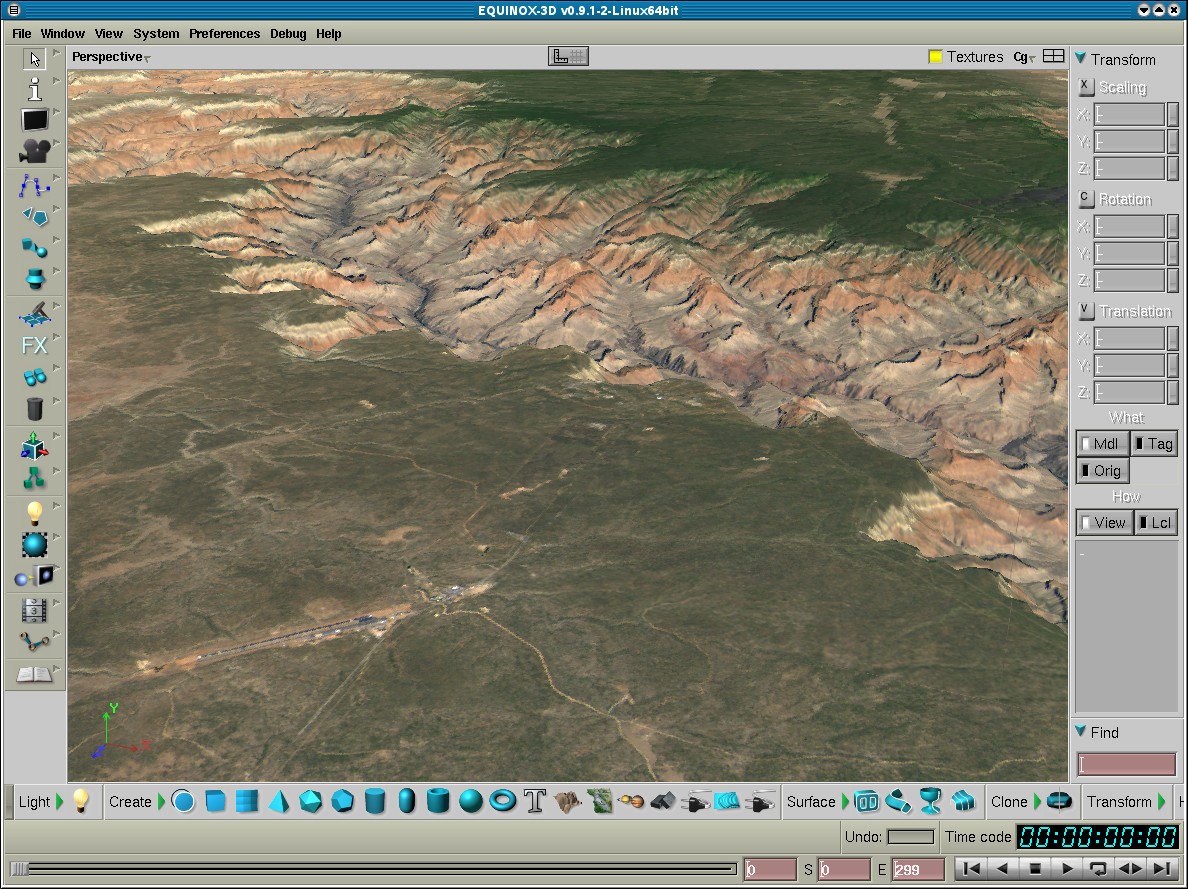Image resolution: width=1188 pixels, height=889 pixels.
Task: Open the Perspective view dropdown
Action: click(x=110, y=57)
